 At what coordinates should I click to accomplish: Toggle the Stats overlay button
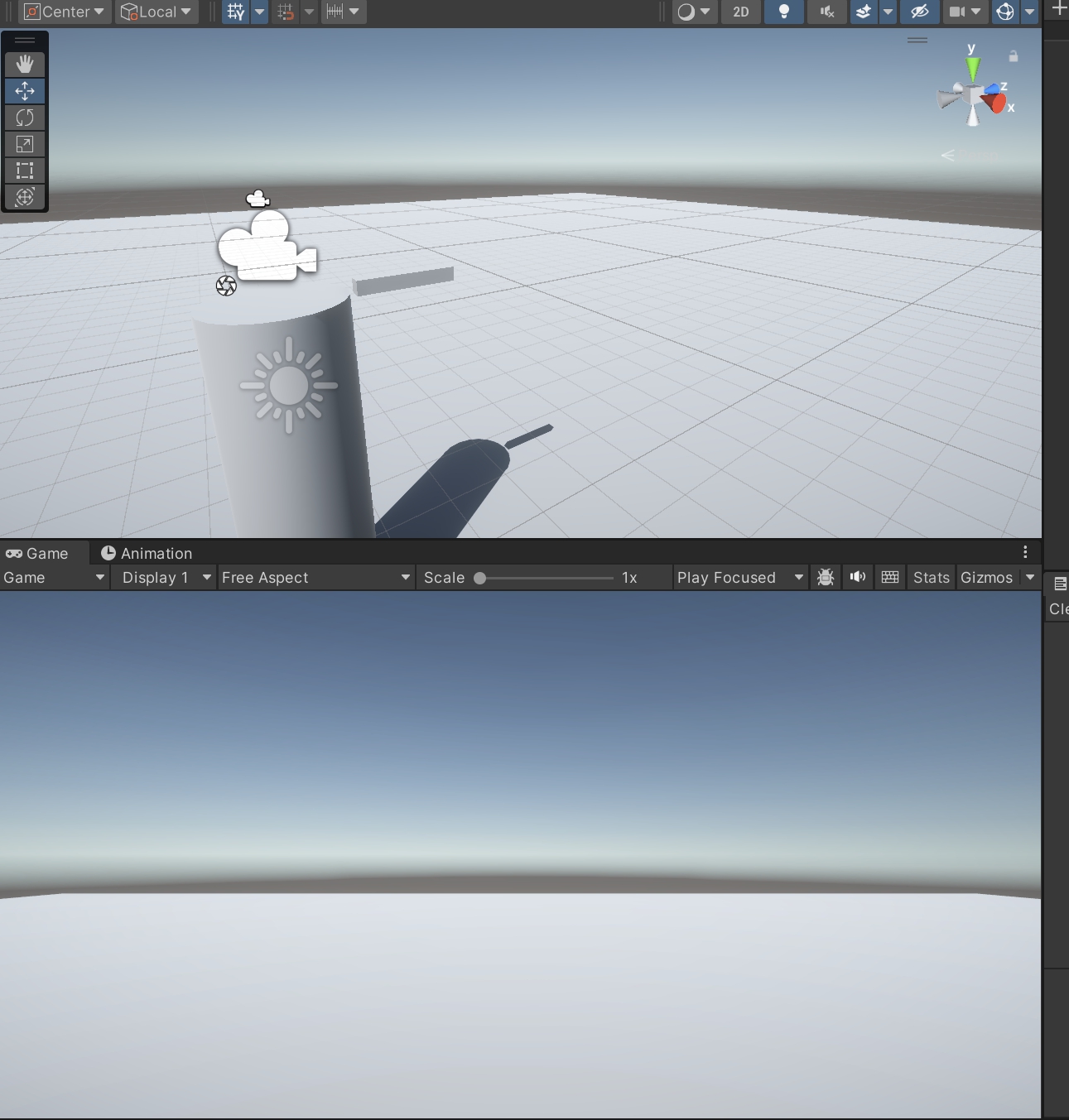point(932,577)
